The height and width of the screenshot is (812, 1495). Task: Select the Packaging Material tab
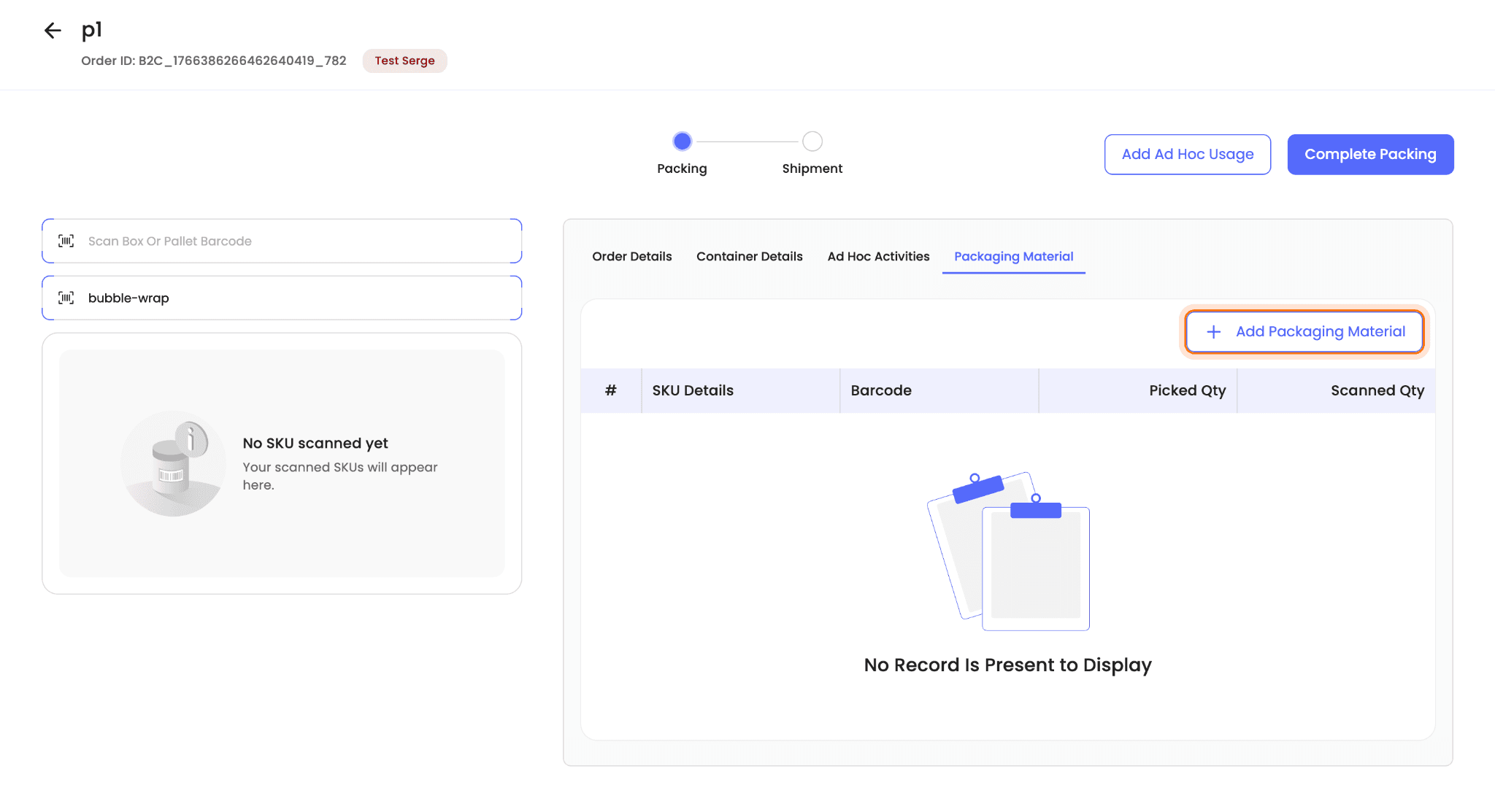coord(1013,256)
